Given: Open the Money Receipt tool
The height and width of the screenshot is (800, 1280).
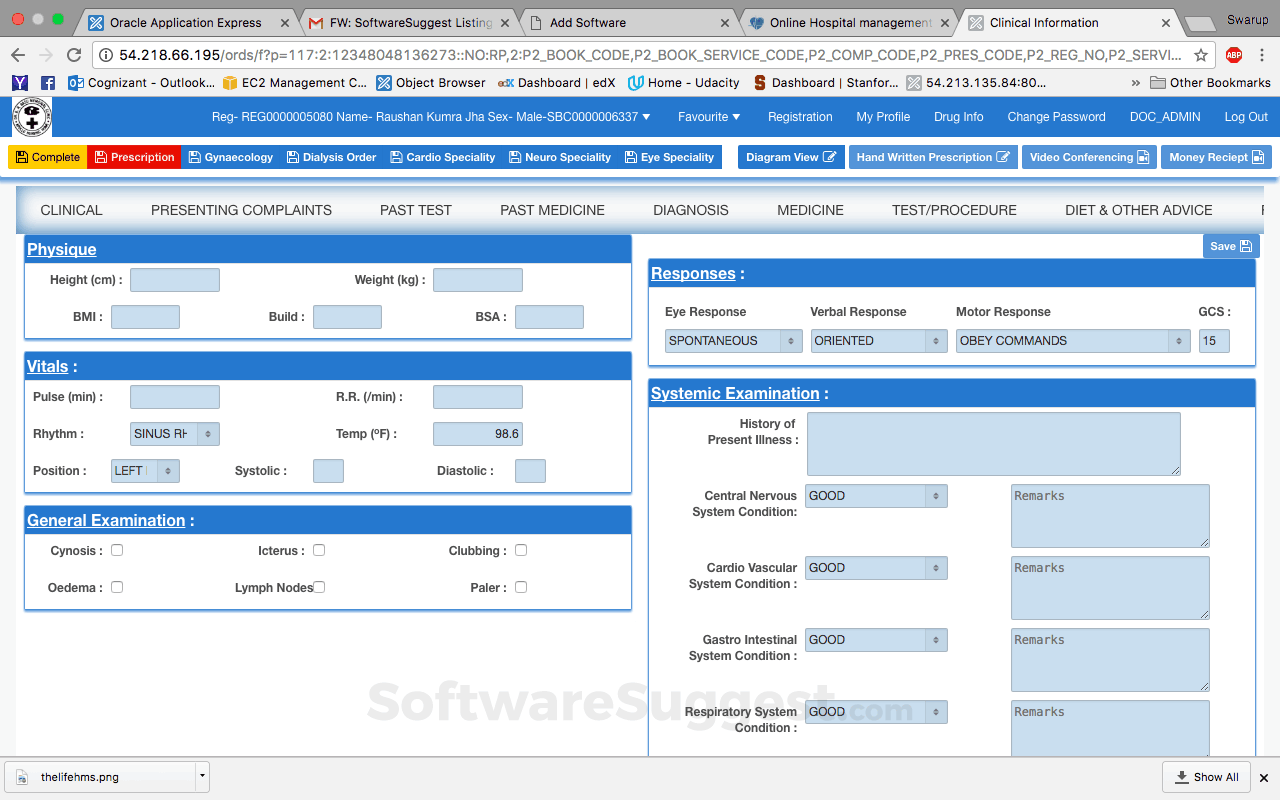Looking at the screenshot, I should tap(1216, 157).
